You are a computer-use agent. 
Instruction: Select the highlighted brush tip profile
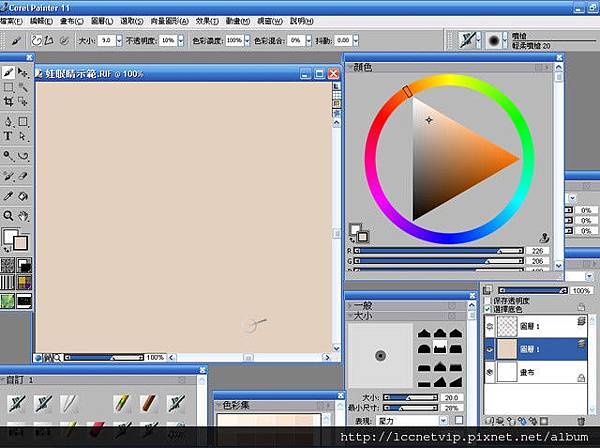[440, 347]
